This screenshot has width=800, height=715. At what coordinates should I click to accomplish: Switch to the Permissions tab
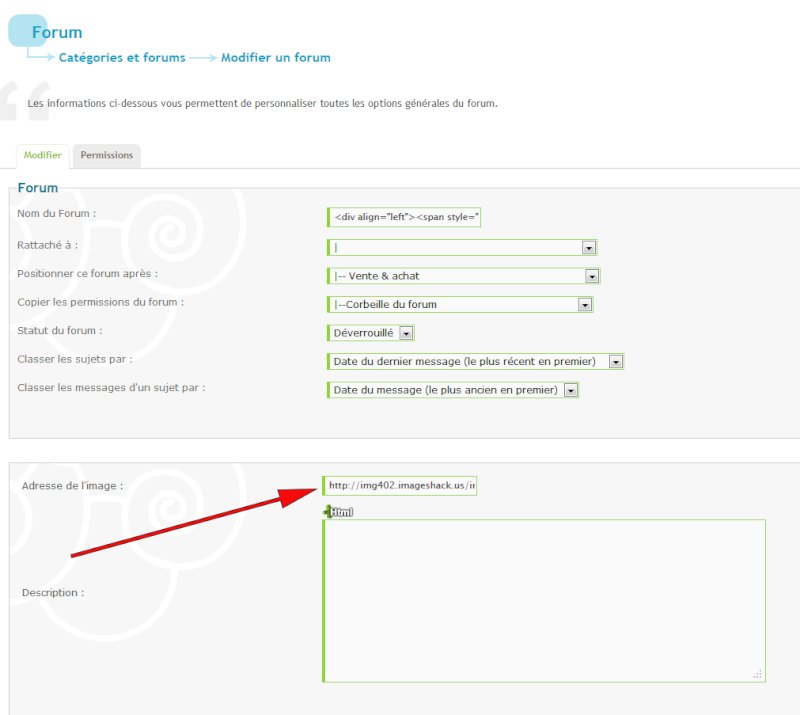pyautogui.click(x=107, y=155)
